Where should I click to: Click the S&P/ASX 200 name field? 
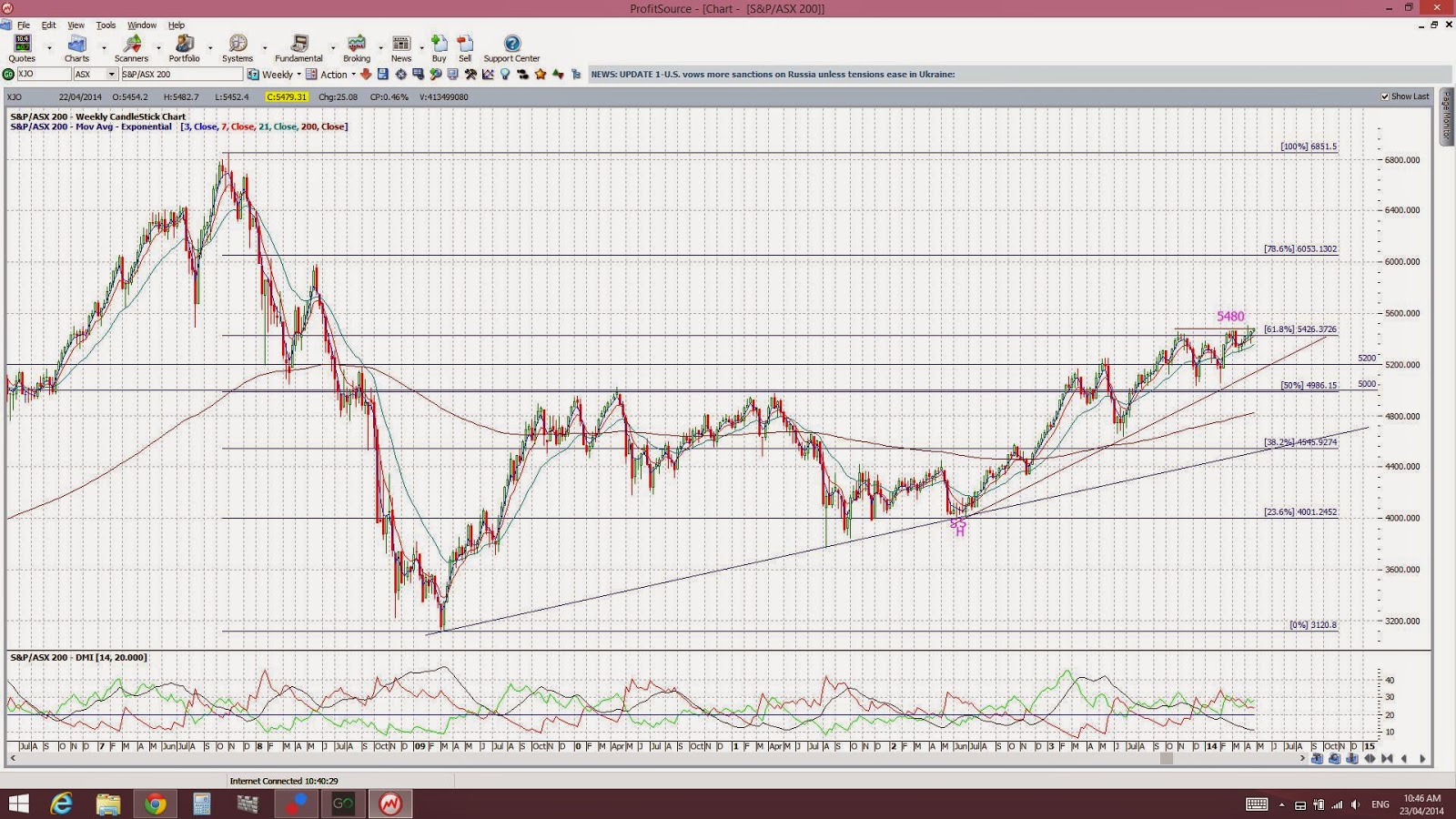click(181, 75)
